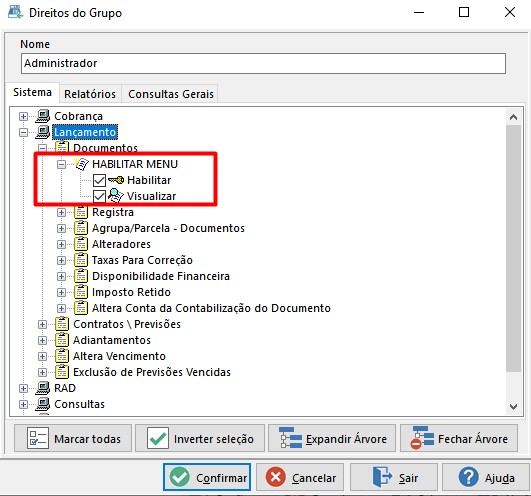Click the notepad icon beside Taxas Para Correção
531x496 pixels.
pyautogui.click(x=81, y=260)
